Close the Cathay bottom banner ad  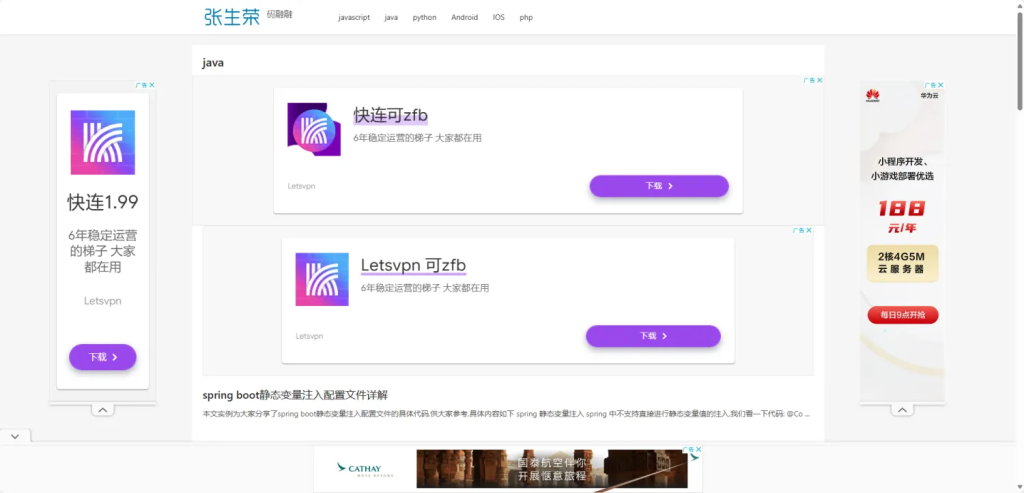click(x=698, y=449)
